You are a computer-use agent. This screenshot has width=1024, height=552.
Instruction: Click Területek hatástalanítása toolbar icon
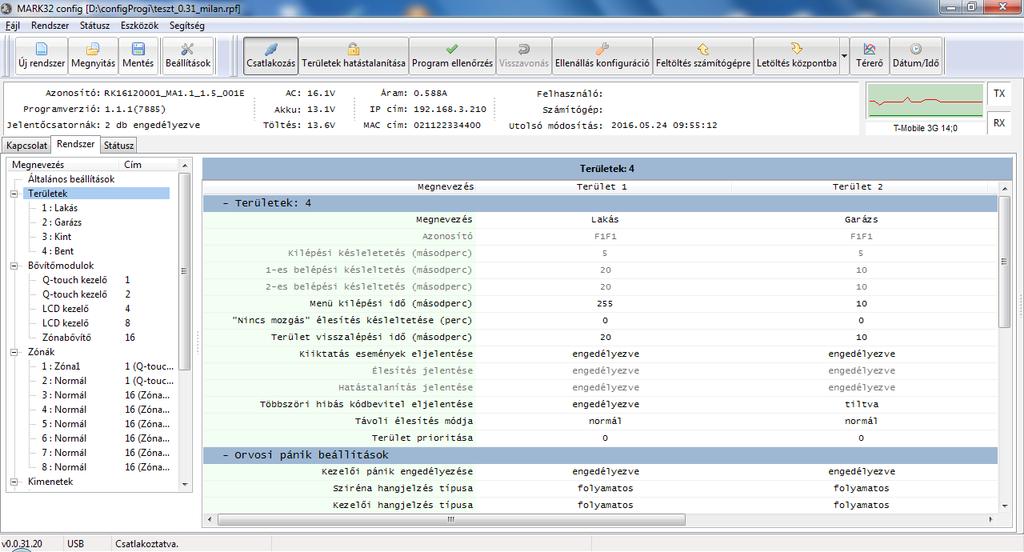[x=353, y=56]
